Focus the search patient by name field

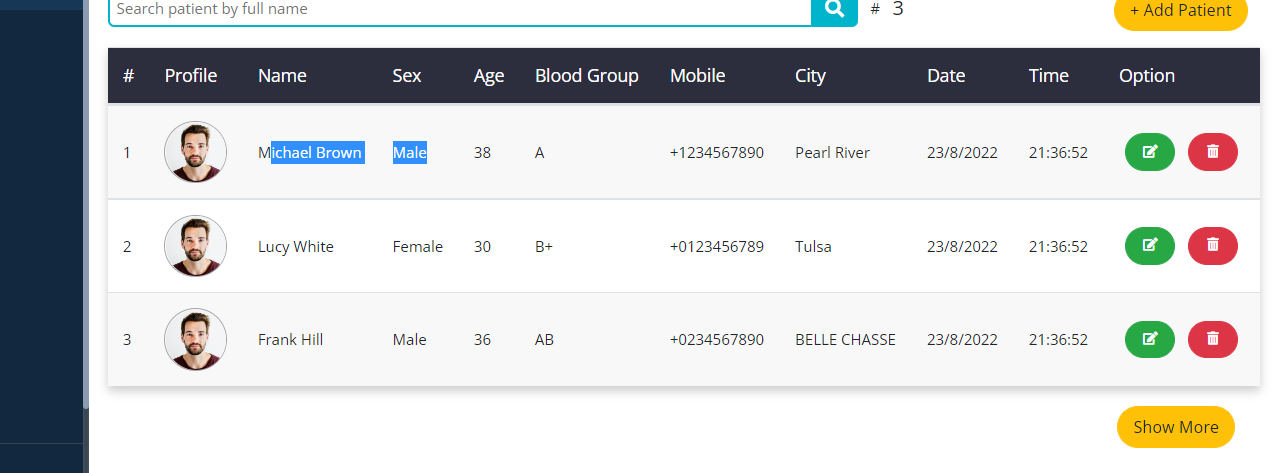pyautogui.click(x=459, y=10)
